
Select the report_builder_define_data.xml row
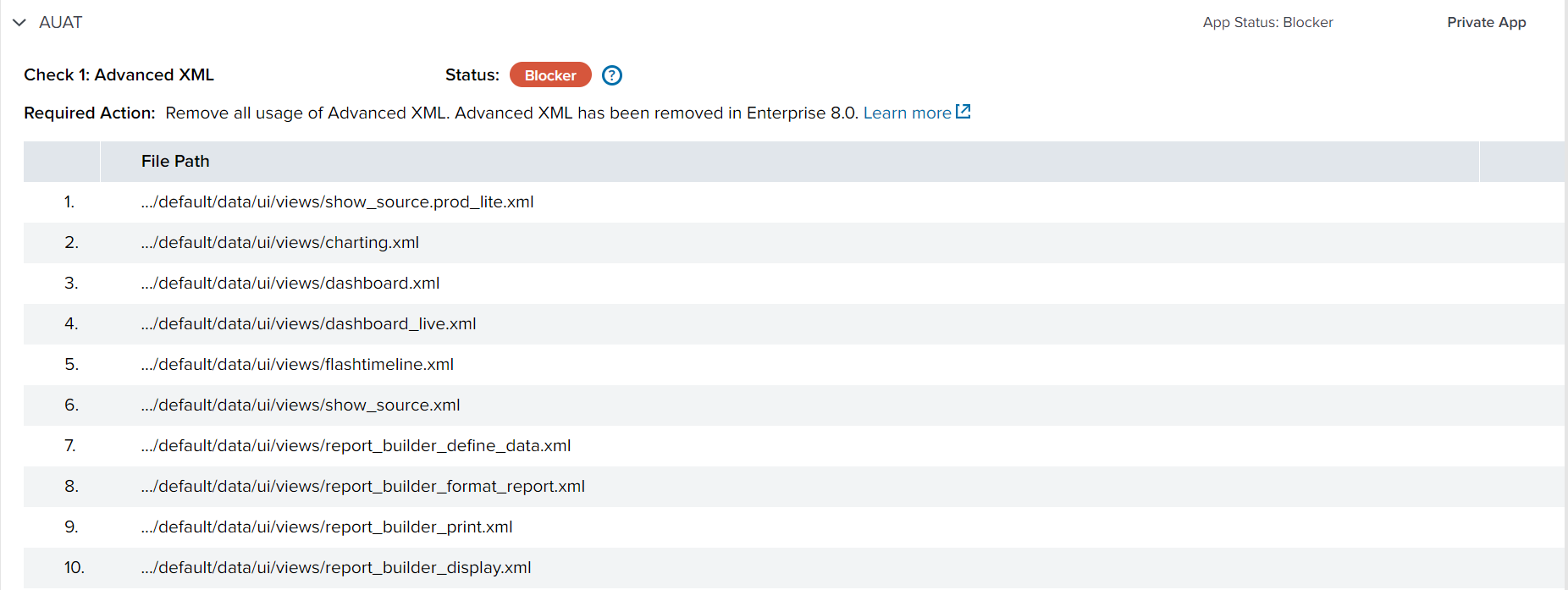click(x=794, y=446)
